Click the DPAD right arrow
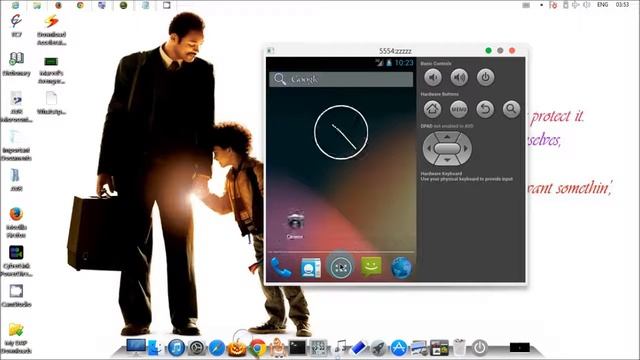Screen dimensions: 640x360 (x=466, y=149)
